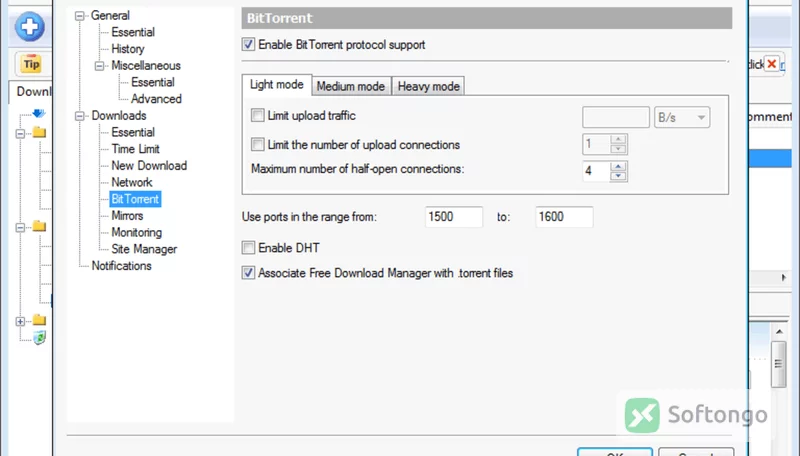Image resolution: width=800 pixels, height=456 pixels.
Task: Select the Downloads tree label
Action: pos(119,116)
